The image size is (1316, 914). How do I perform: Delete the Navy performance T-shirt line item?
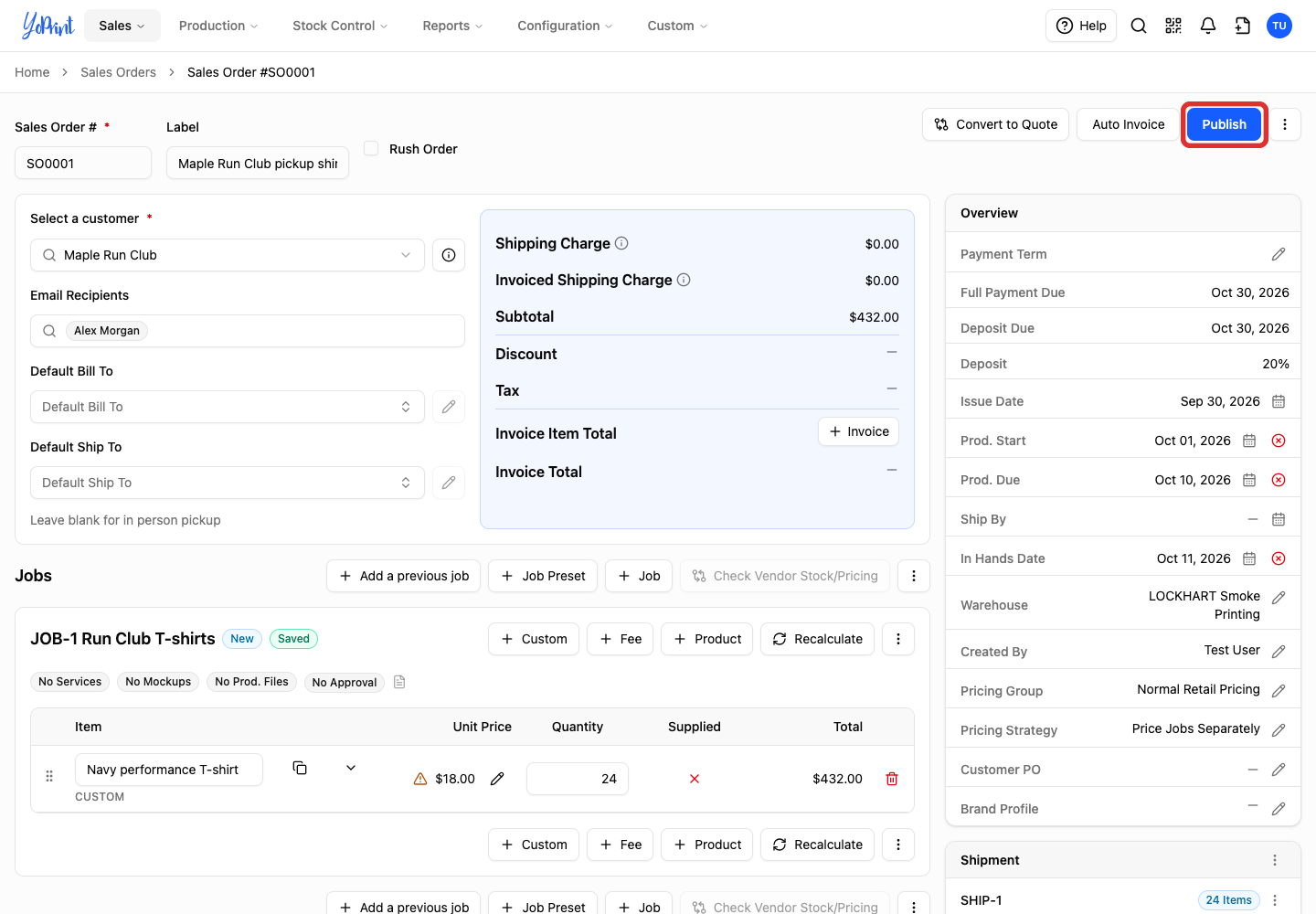892,779
